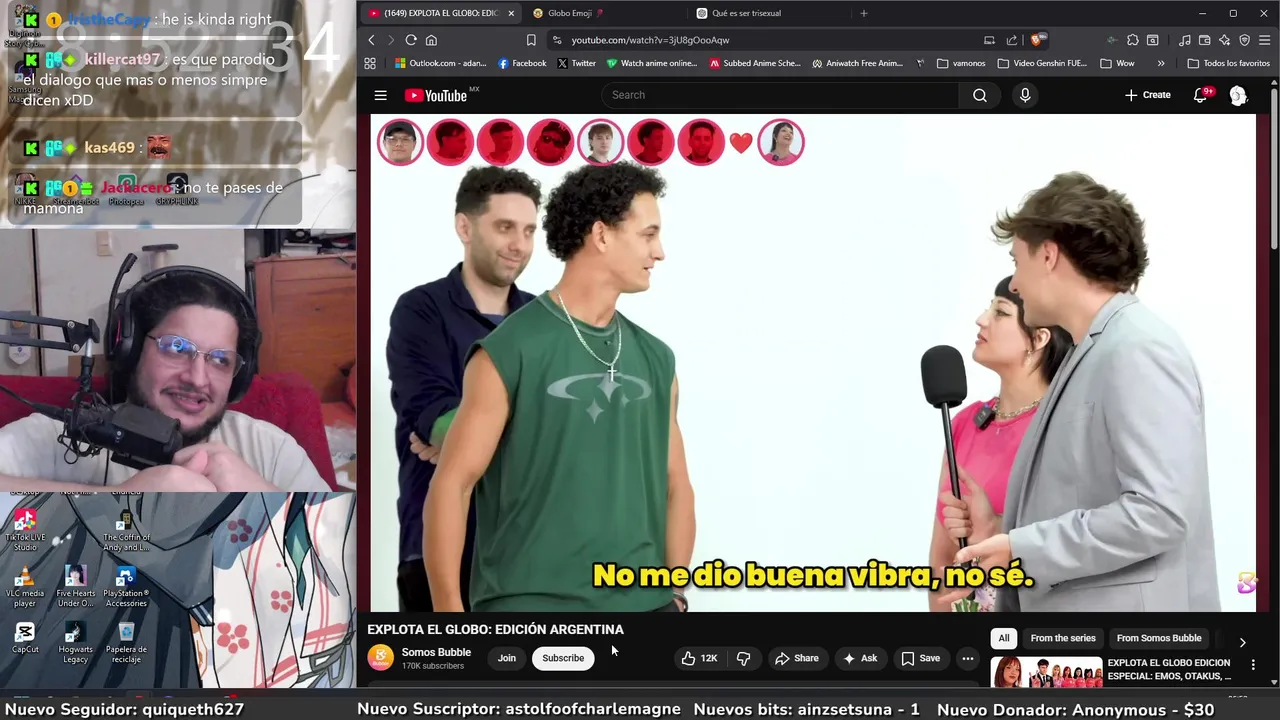Open the YouTube account avatar menu

click(x=1238, y=95)
